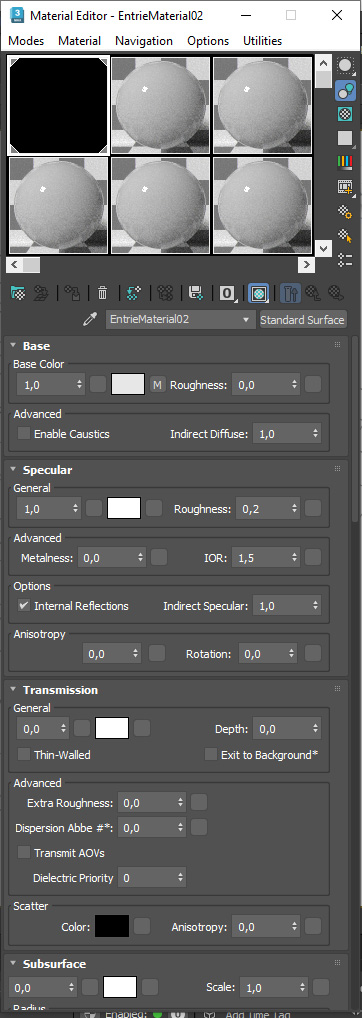Enable the Thin-Walled checkbox
362x1018 pixels.
(24, 755)
